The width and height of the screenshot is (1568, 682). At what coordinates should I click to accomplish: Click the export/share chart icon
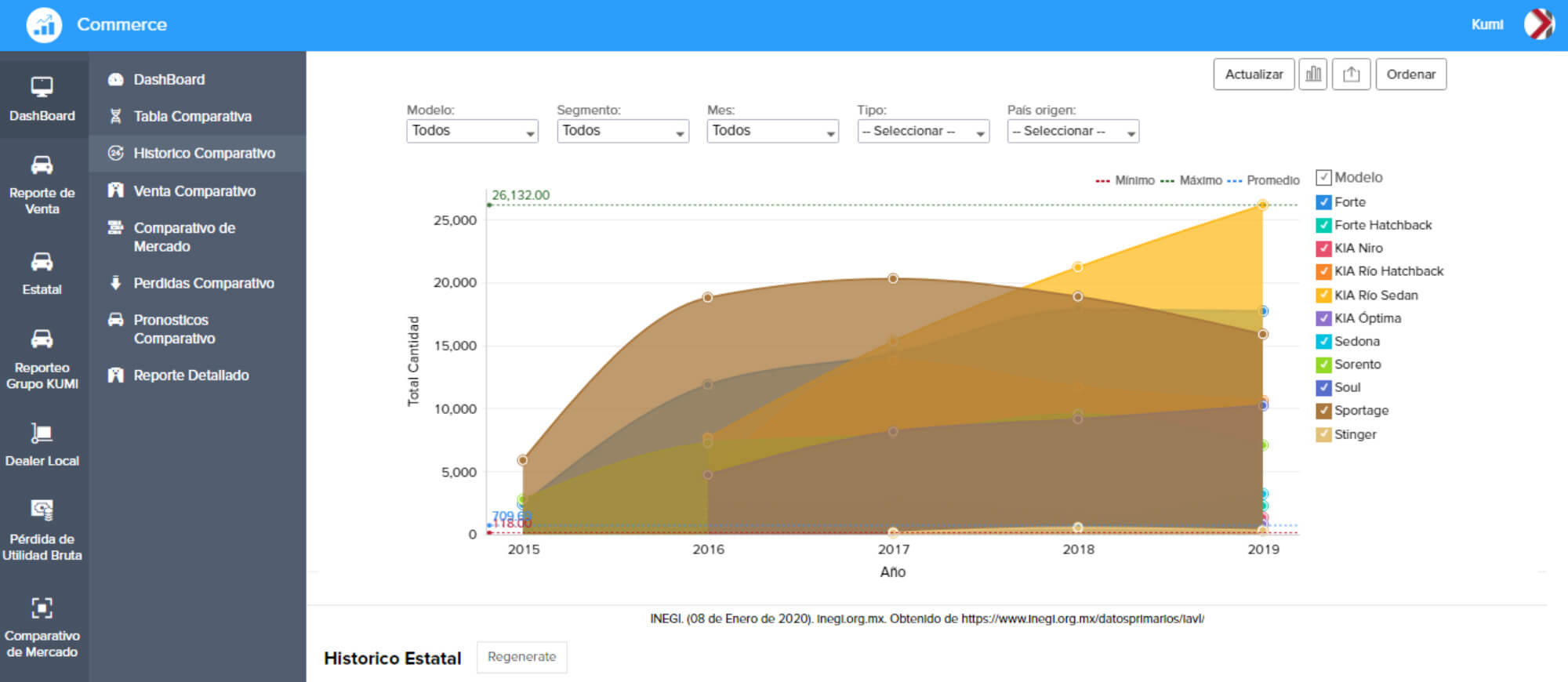(x=1351, y=74)
